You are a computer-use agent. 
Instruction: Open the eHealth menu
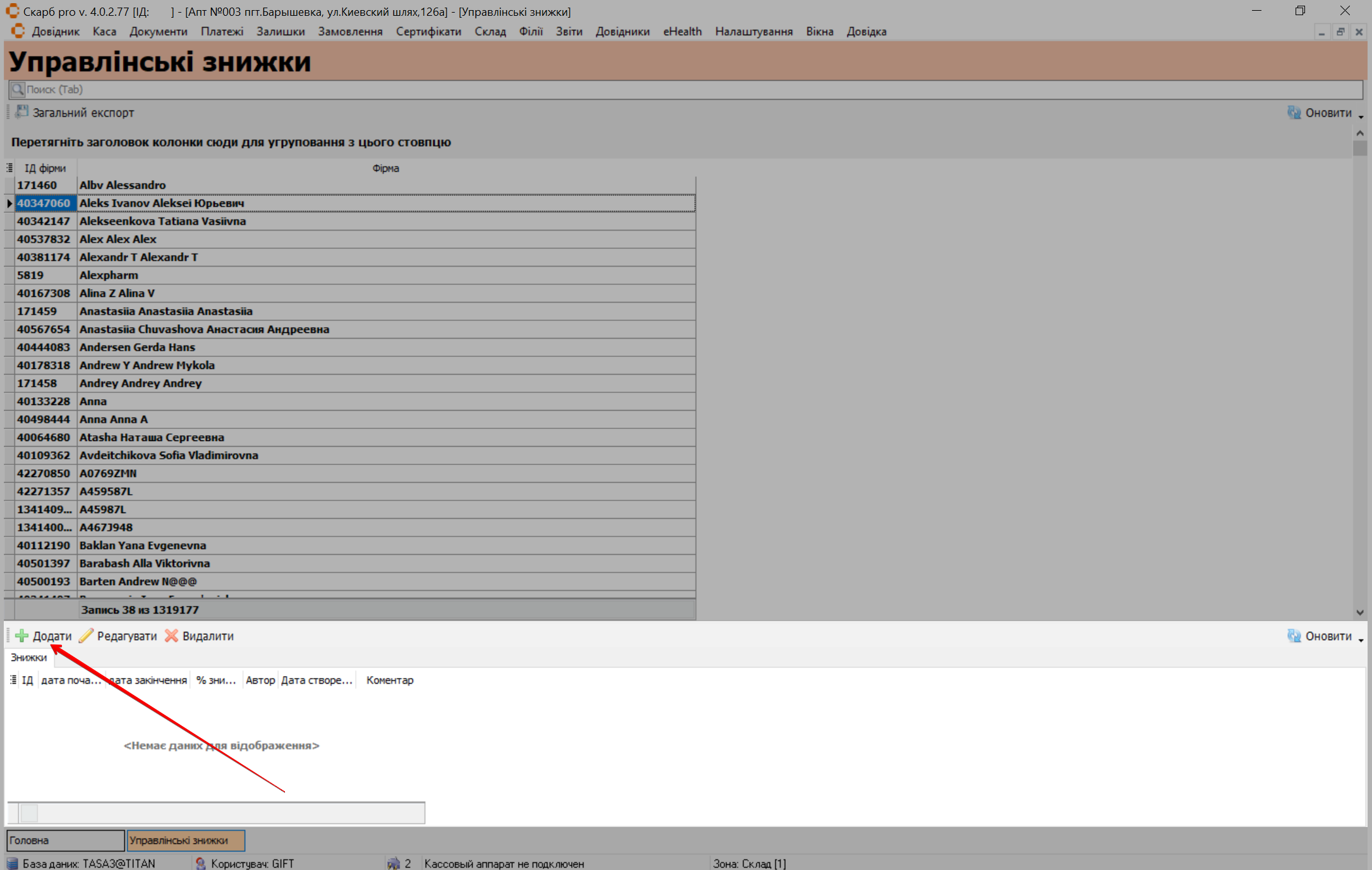(682, 32)
